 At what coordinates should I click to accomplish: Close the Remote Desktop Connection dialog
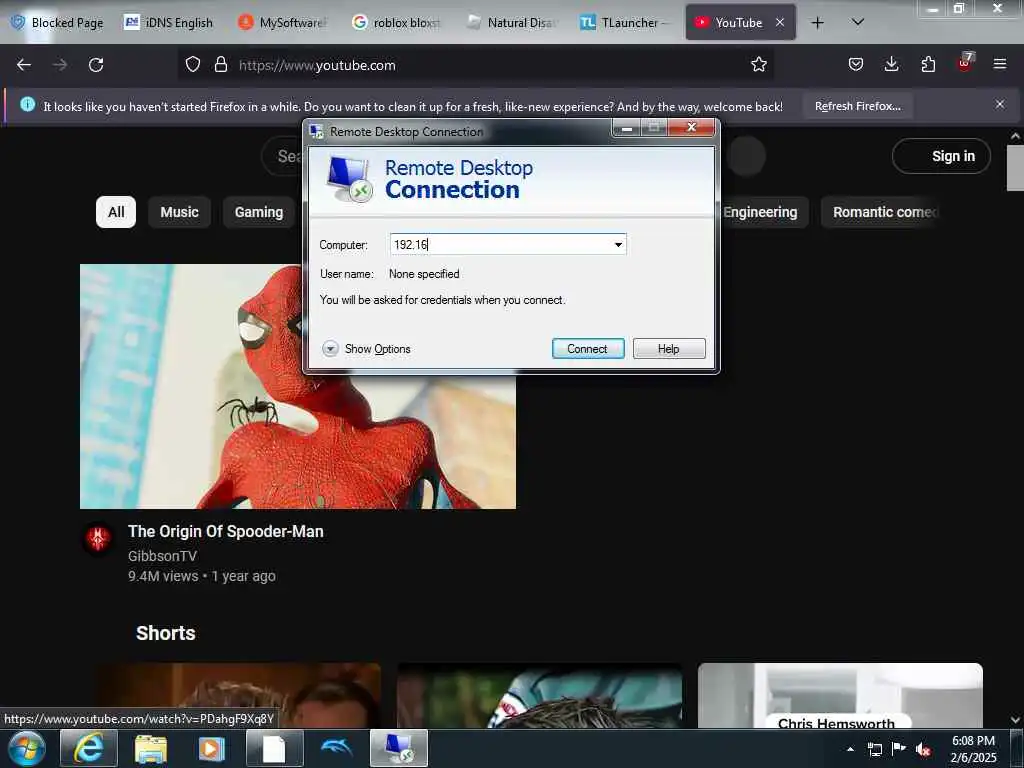click(692, 127)
